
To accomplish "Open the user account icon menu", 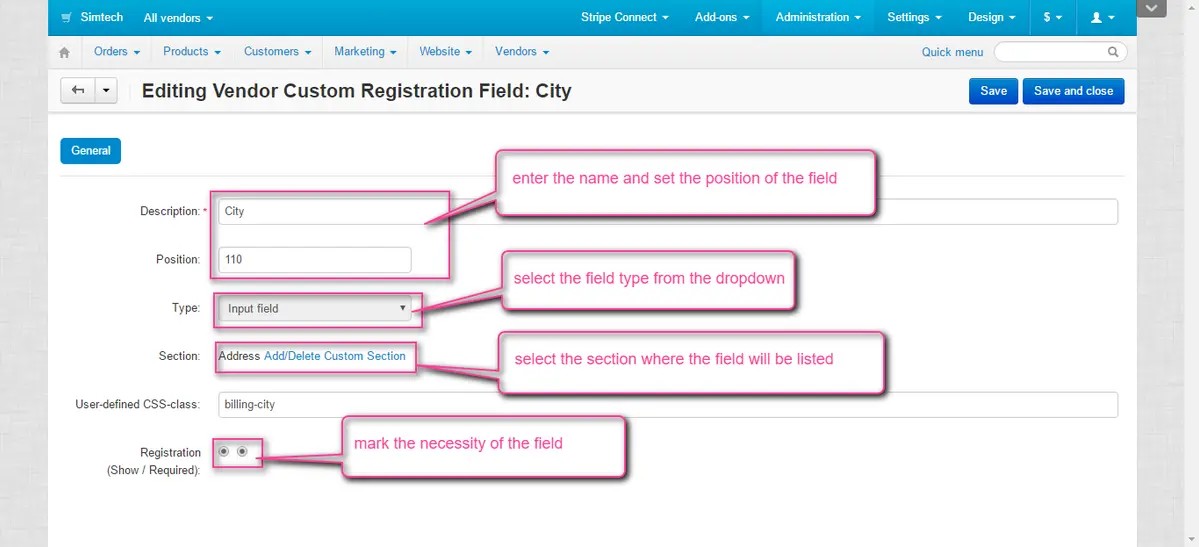I will (1101, 18).
